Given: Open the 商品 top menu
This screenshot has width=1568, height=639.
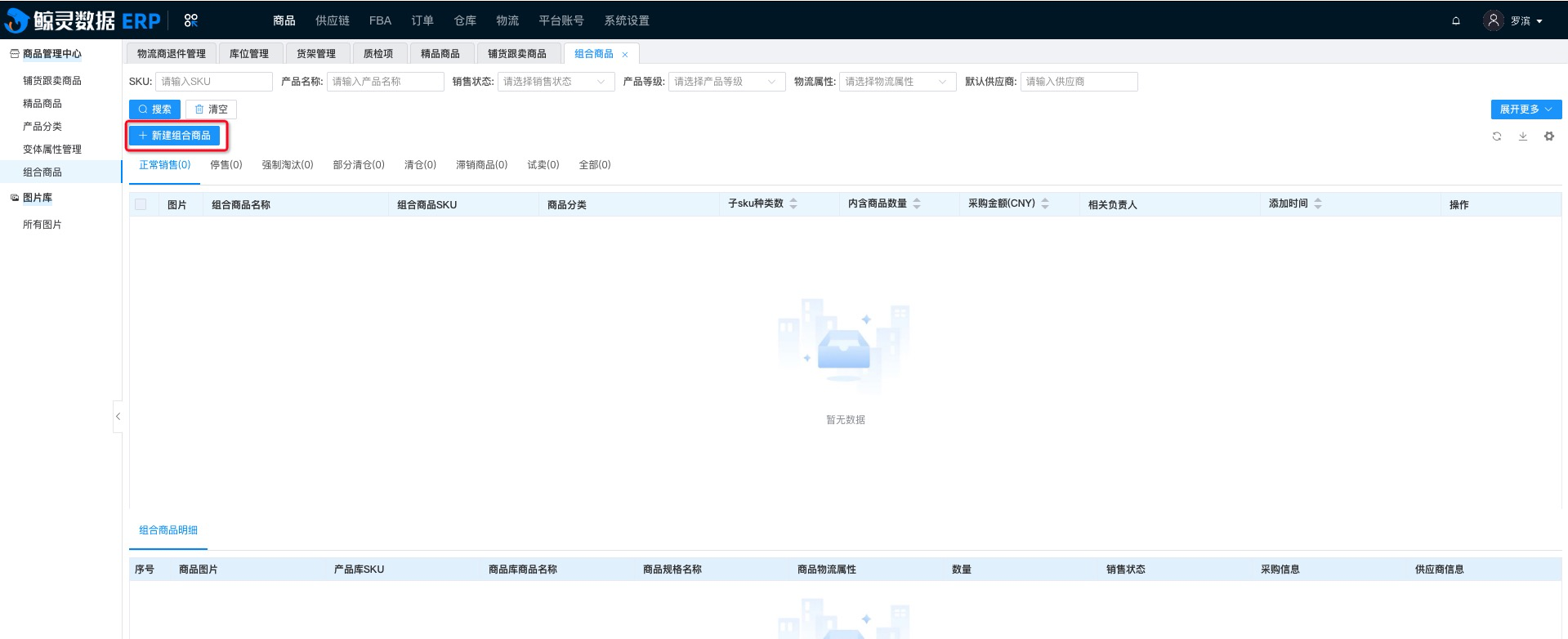Looking at the screenshot, I should 284,20.
